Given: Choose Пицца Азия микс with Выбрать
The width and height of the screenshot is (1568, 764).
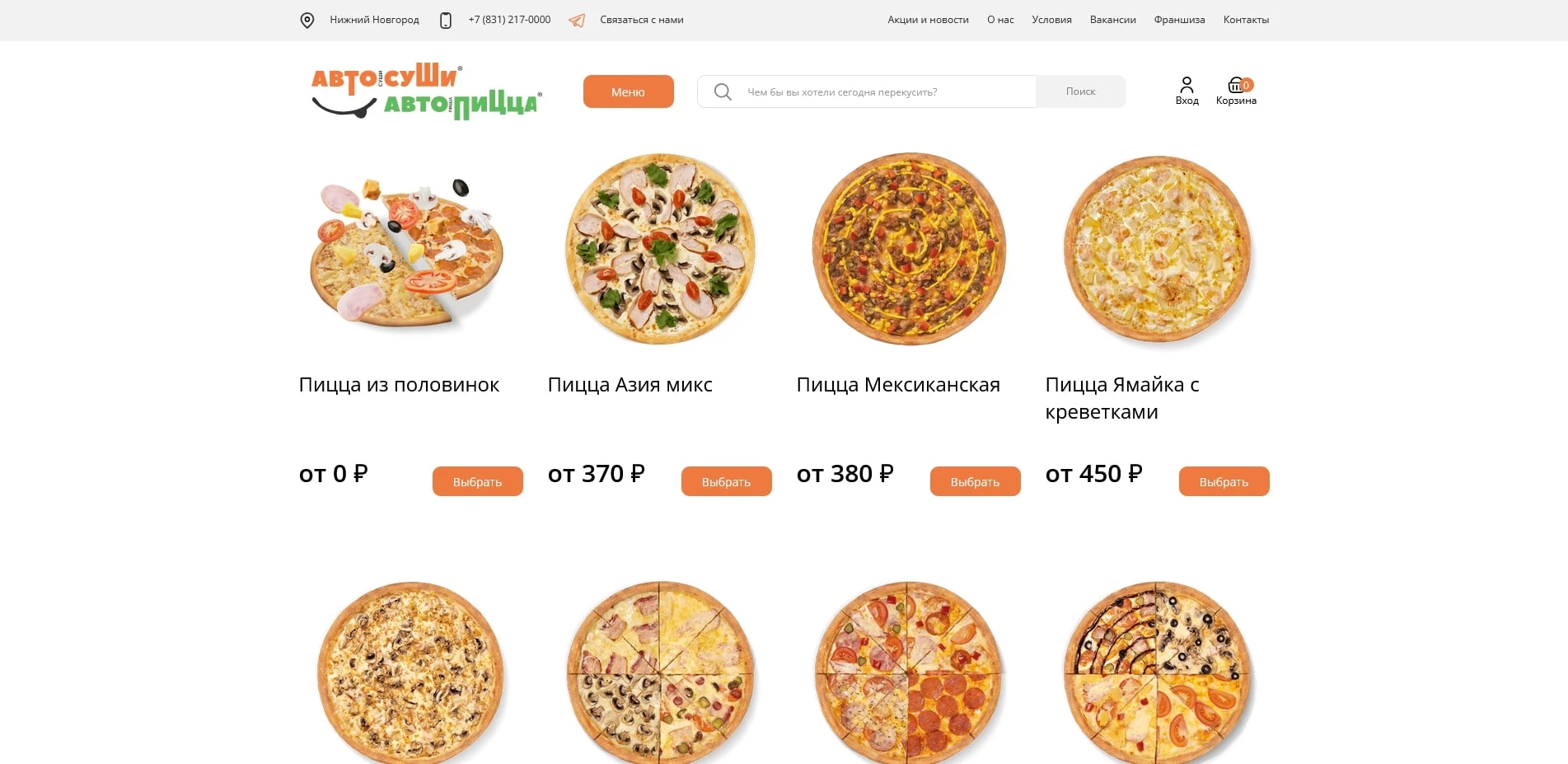Looking at the screenshot, I should point(726,481).
